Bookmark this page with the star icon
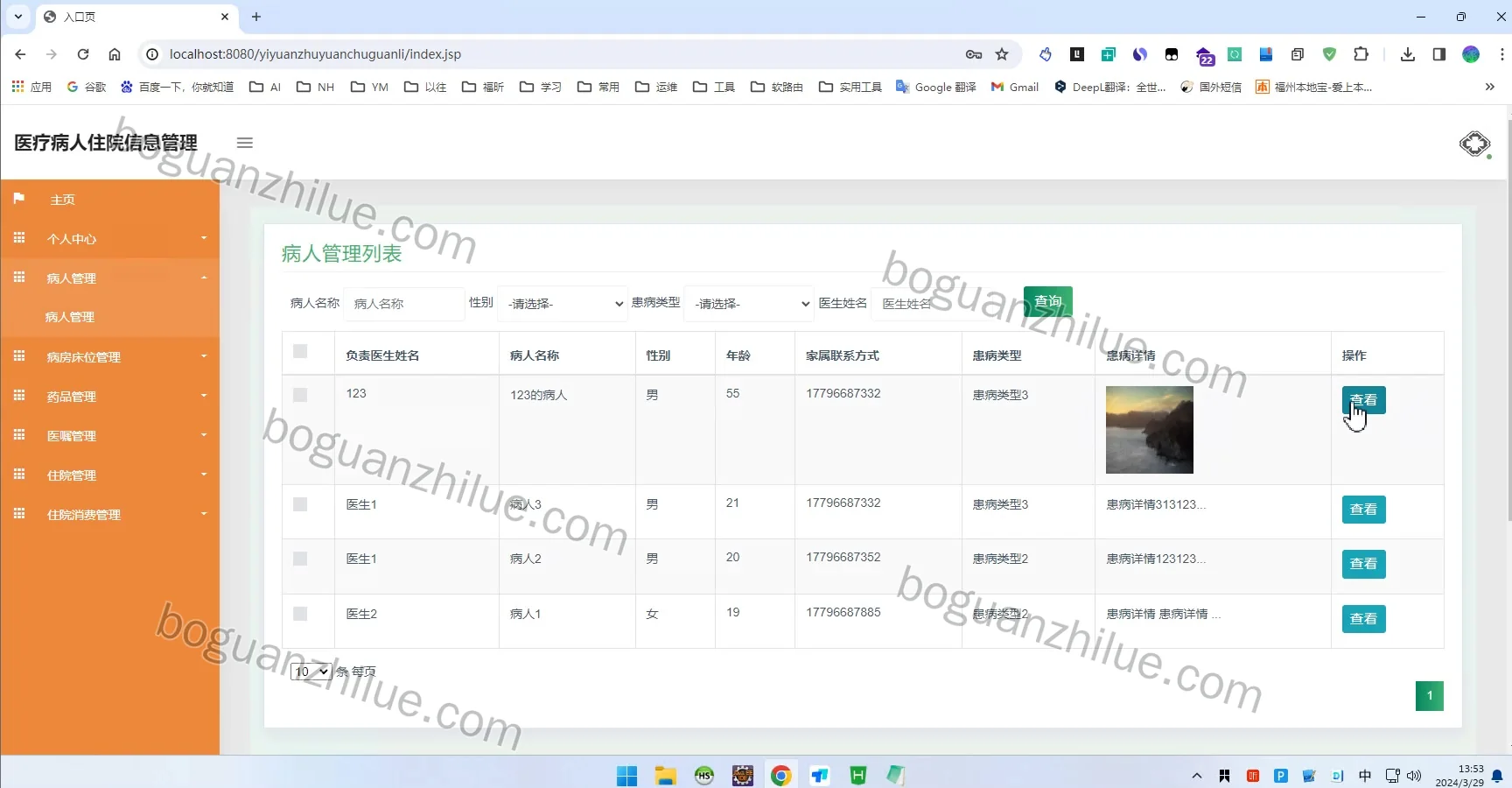 (x=1002, y=54)
